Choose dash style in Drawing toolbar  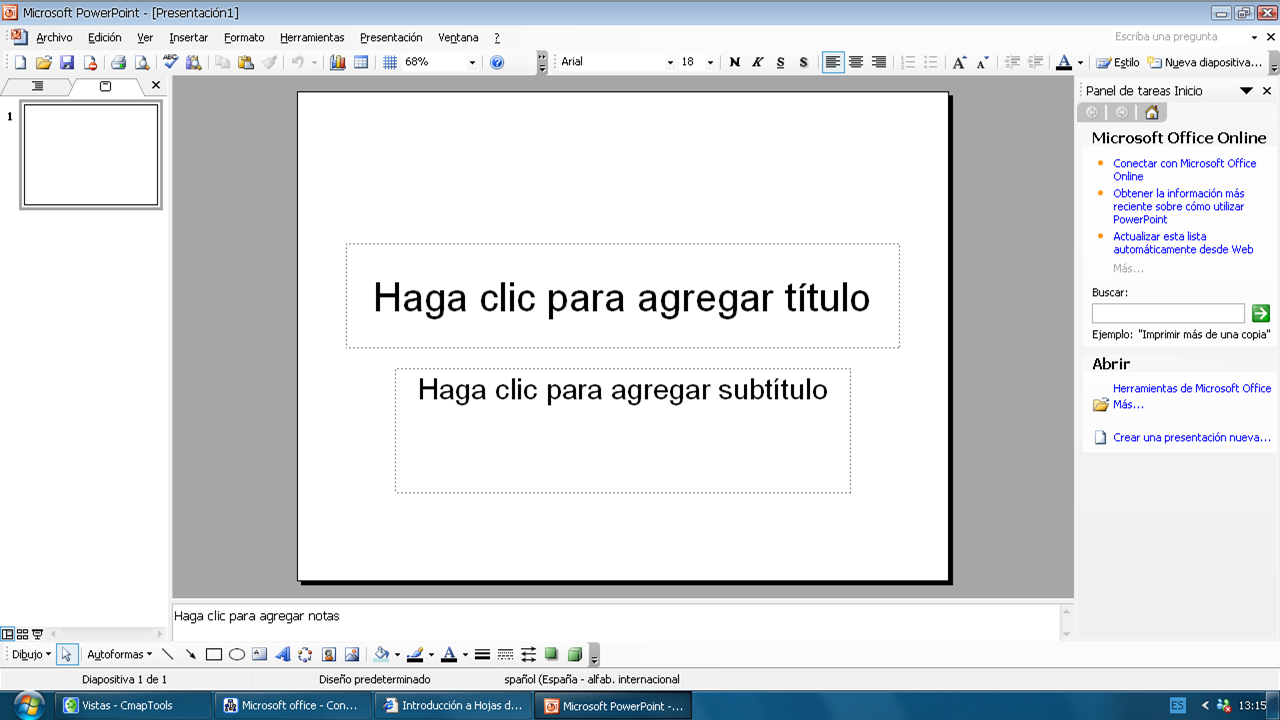tap(505, 655)
